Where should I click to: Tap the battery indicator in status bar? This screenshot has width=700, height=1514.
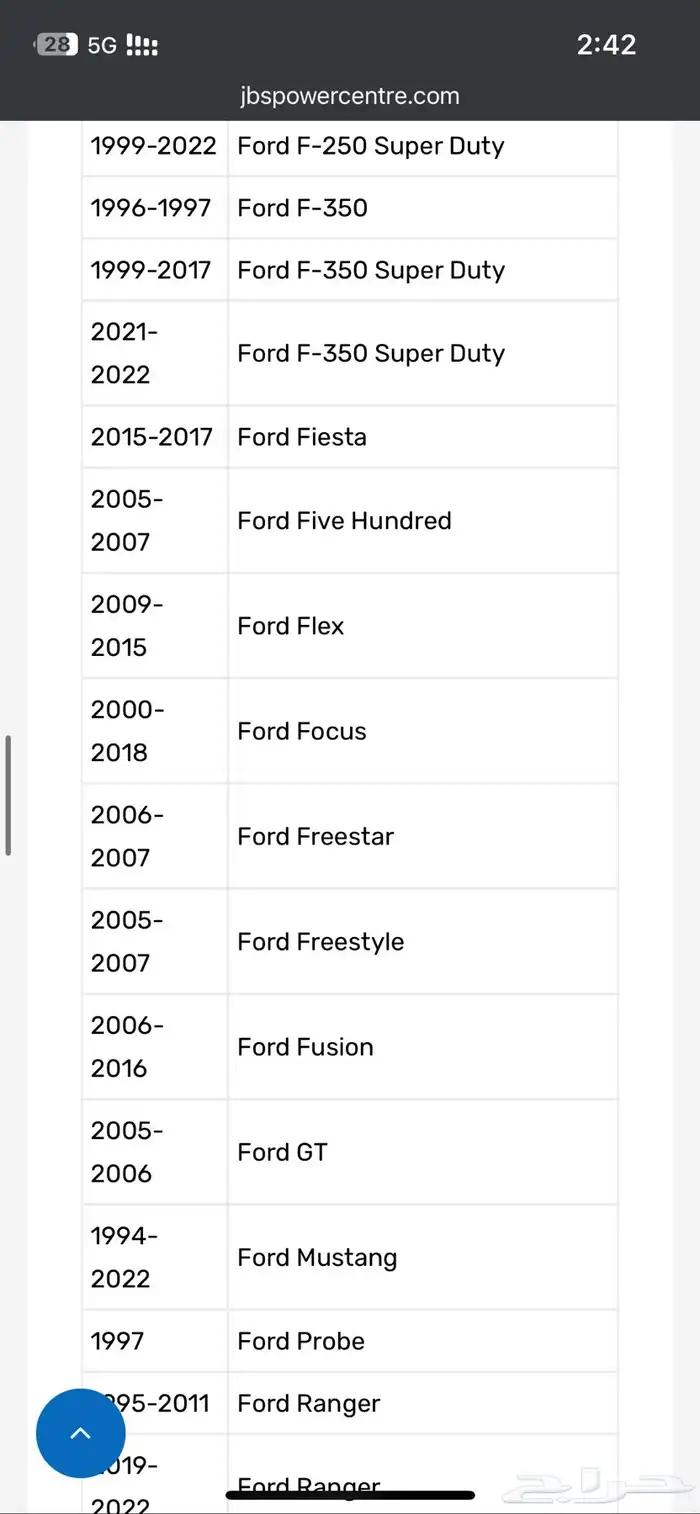56,44
